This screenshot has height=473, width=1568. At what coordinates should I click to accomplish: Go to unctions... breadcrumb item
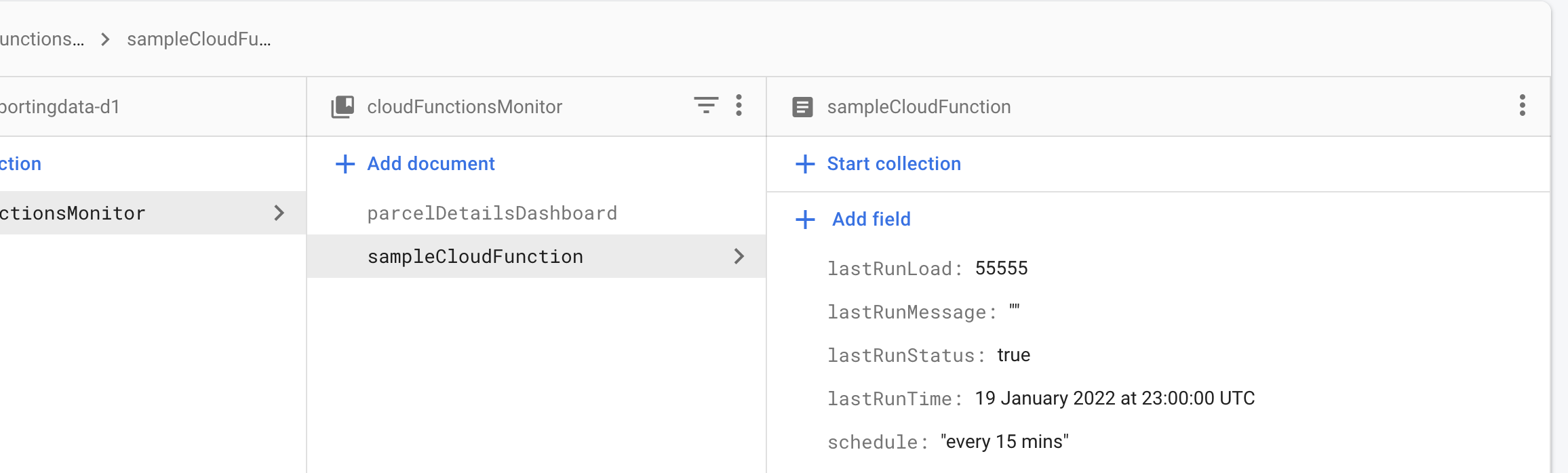(x=42, y=39)
